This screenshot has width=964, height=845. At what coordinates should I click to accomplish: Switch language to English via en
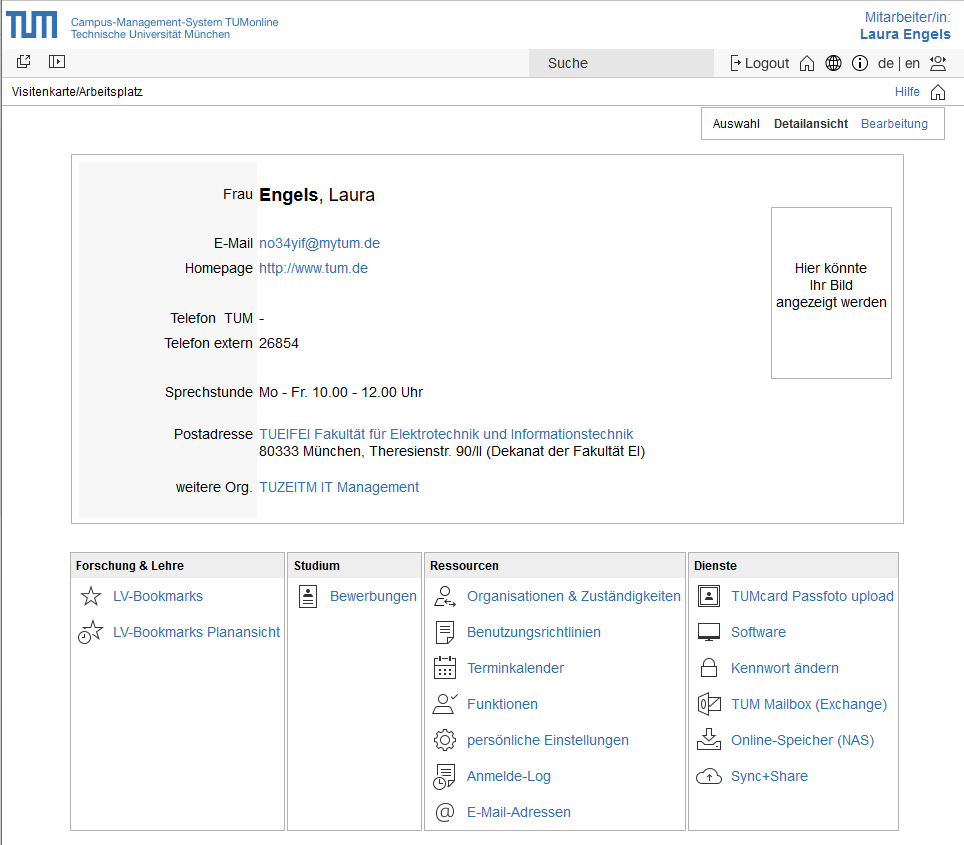912,63
